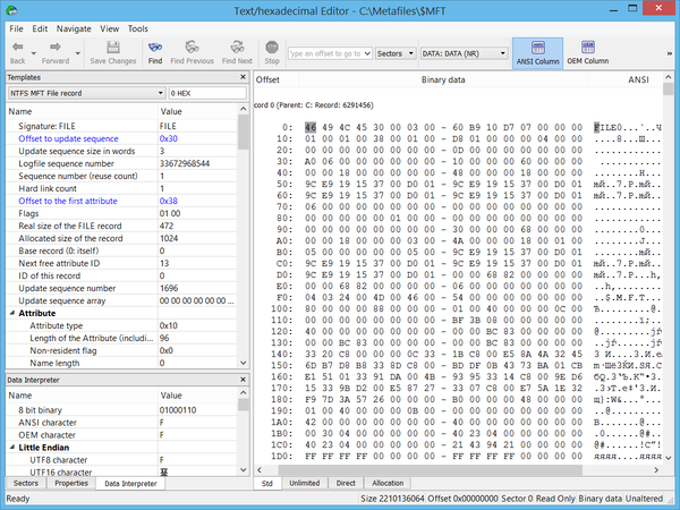Click the hex editor vertical scrollbar thumb

click(668, 89)
